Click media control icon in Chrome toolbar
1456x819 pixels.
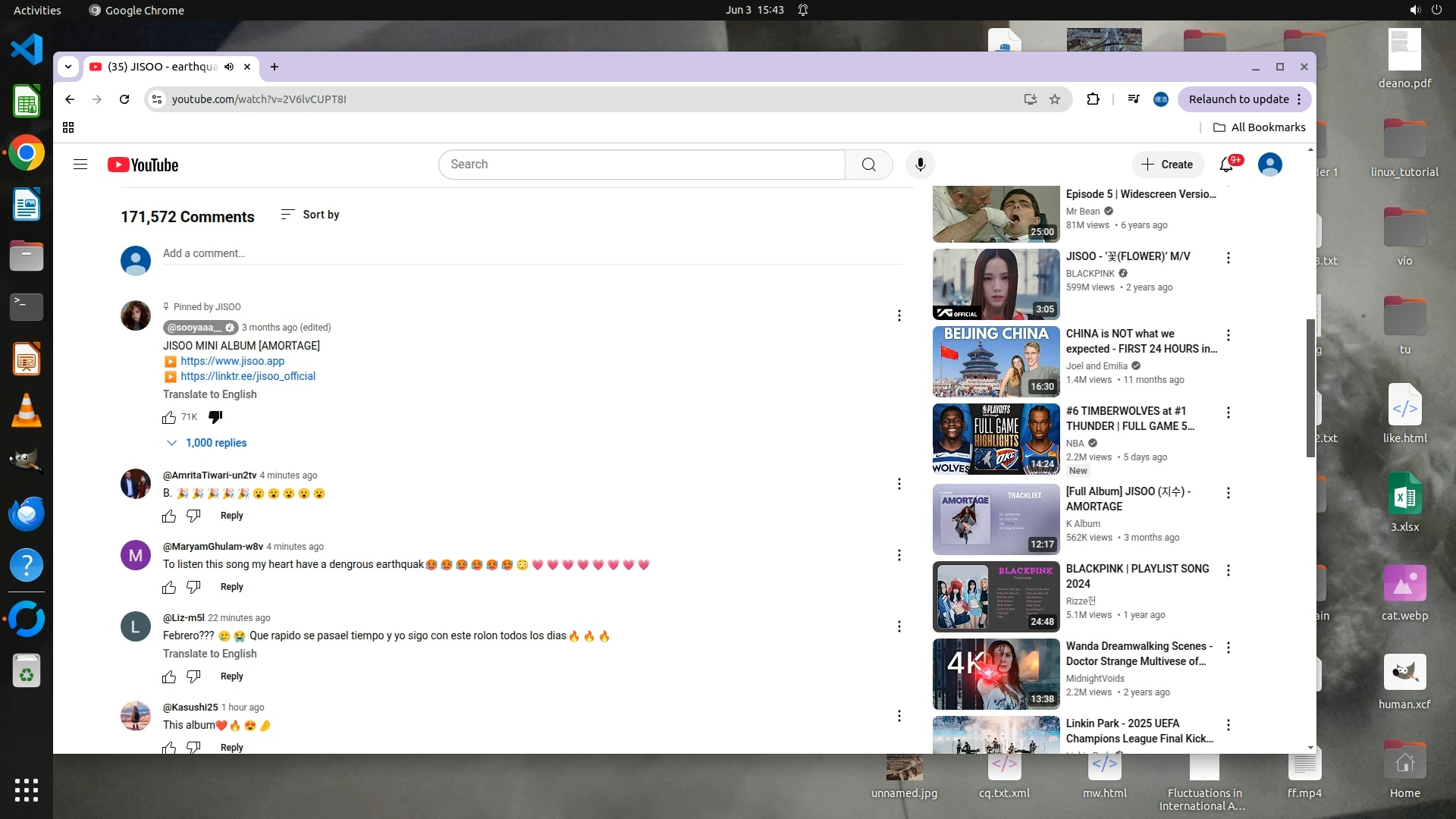coord(1134,99)
